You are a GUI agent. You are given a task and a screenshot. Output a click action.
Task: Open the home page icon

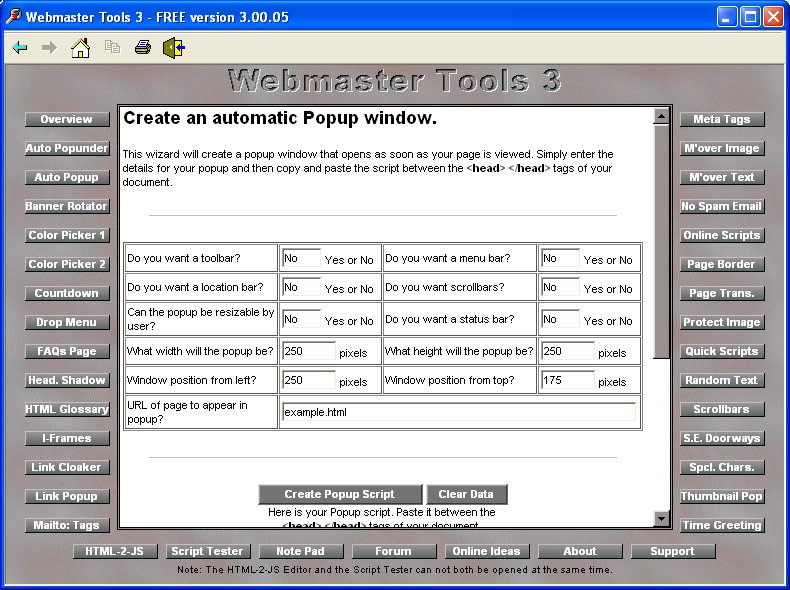click(x=80, y=48)
